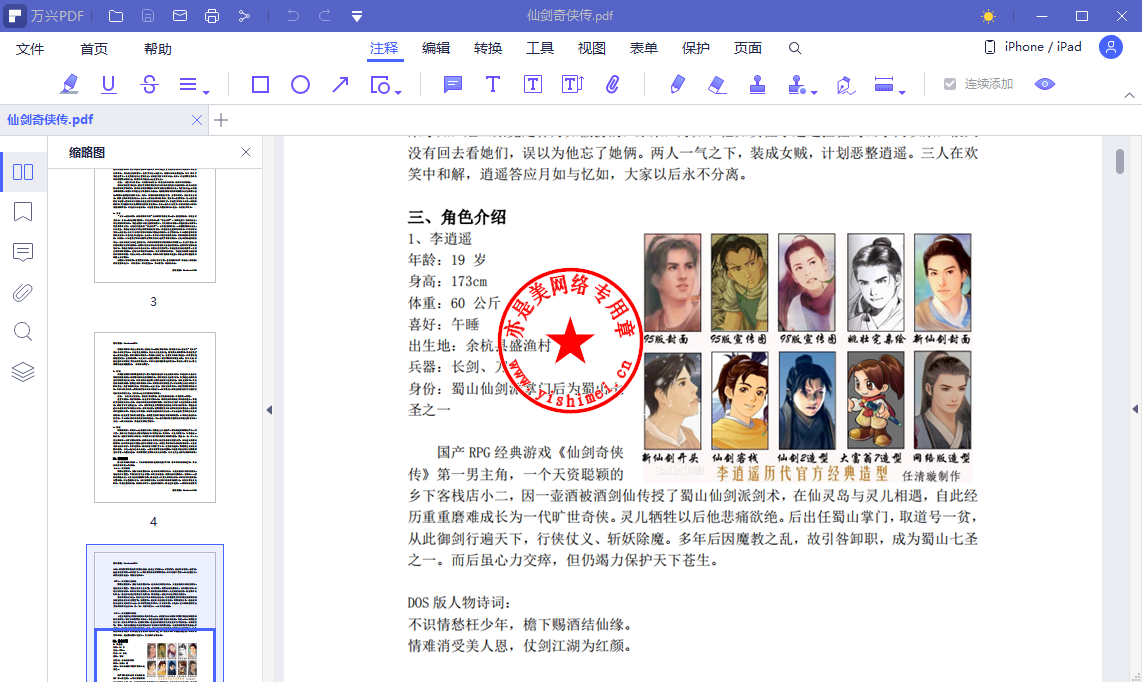Select the Stamp tool
1142x682 pixels.
click(x=757, y=85)
